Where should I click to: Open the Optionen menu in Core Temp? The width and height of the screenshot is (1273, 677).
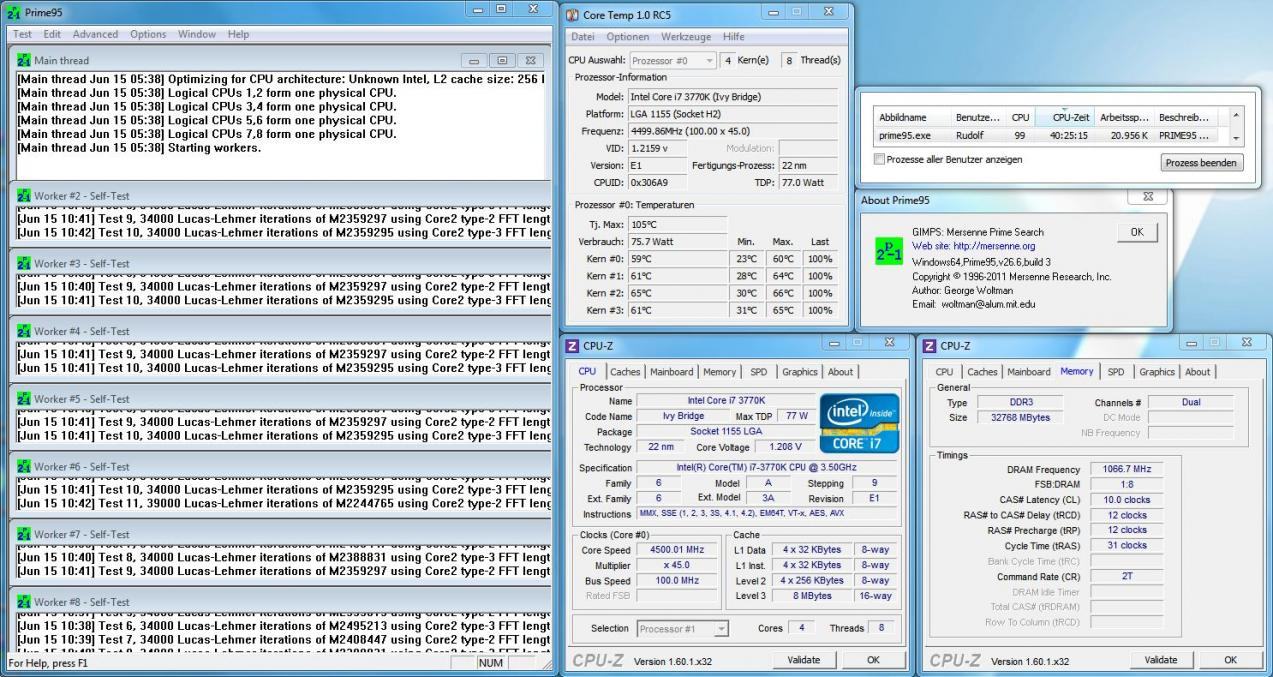(628, 37)
